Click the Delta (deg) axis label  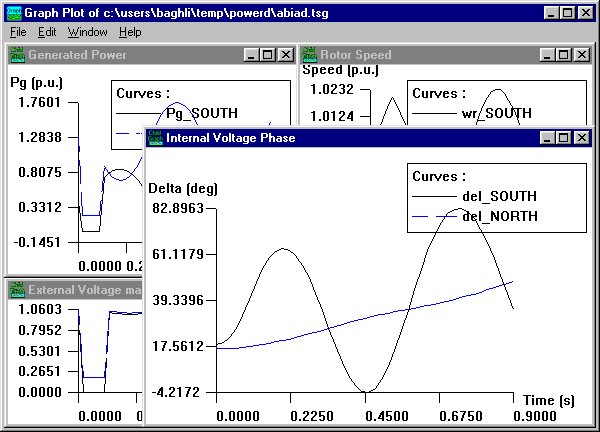tap(183, 189)
